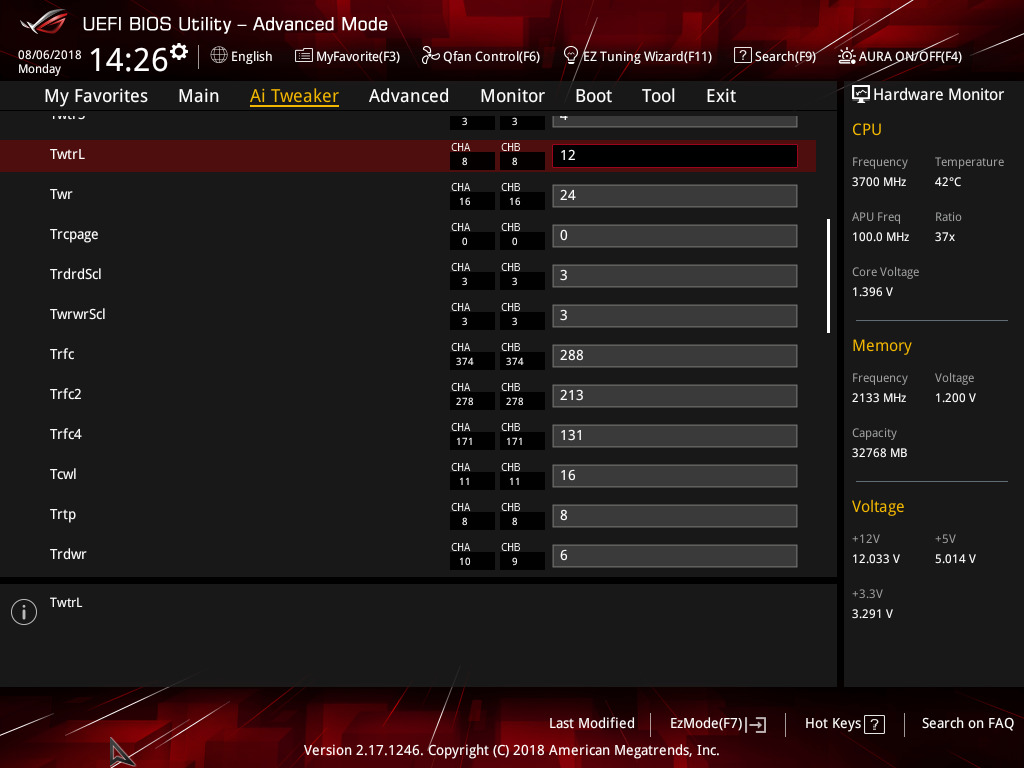The width and height of the screenshot is (1024, 768).
Task: Select the Tcwl setting label
Action: 63,474
